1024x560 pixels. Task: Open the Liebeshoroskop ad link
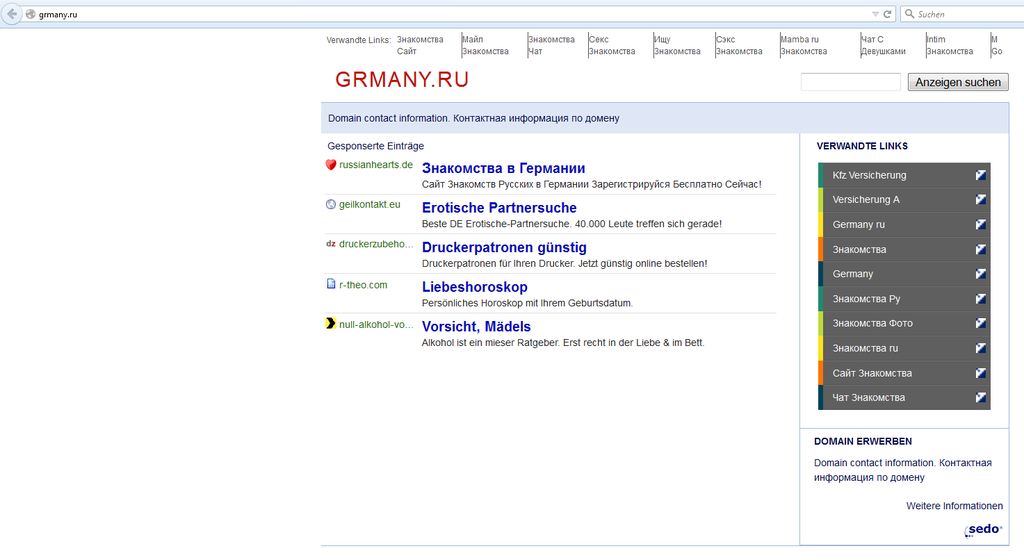475,287
